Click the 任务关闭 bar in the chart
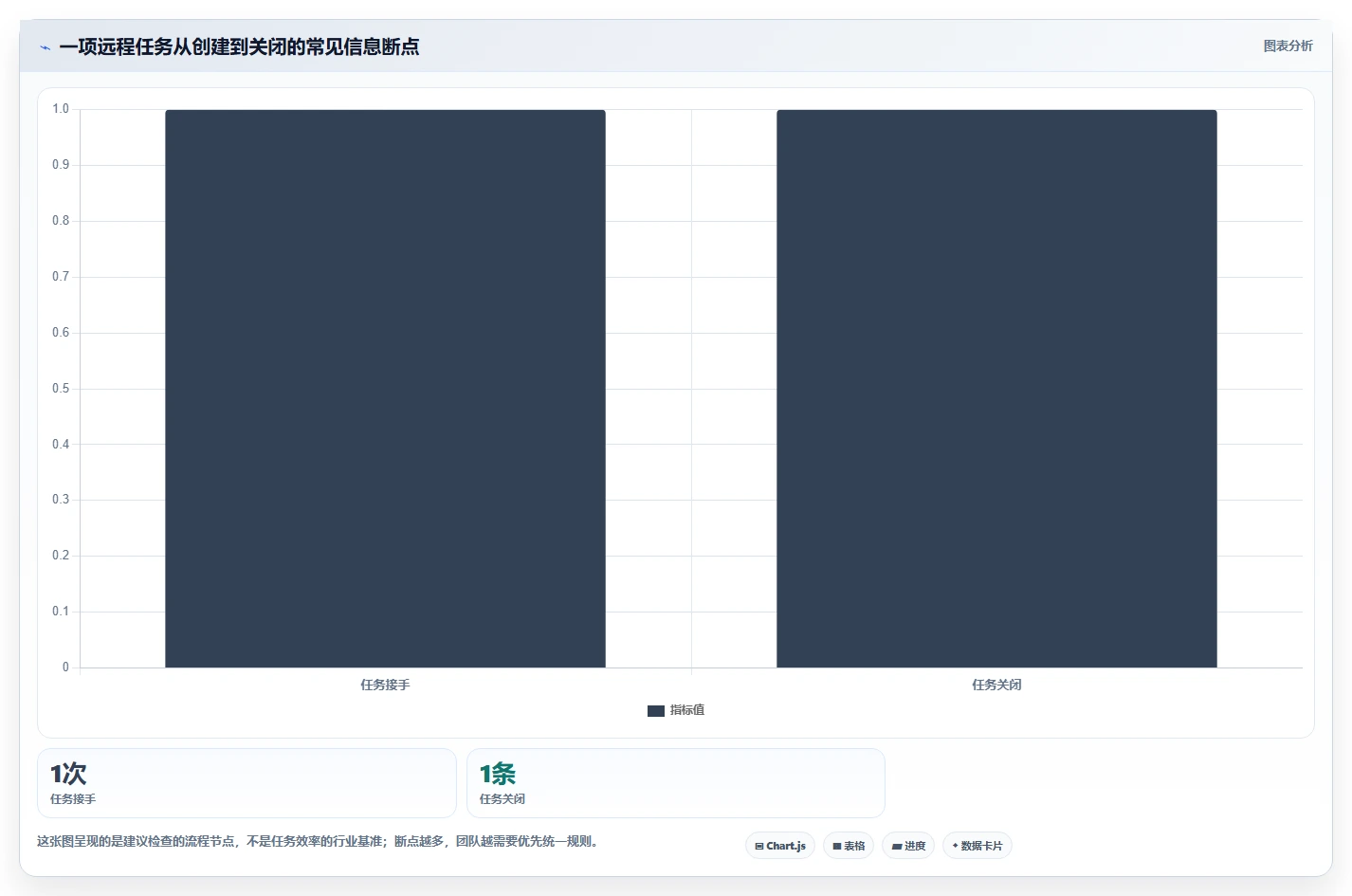The width and height of the screenshot is (1352, 896). [x=996, y=389]
